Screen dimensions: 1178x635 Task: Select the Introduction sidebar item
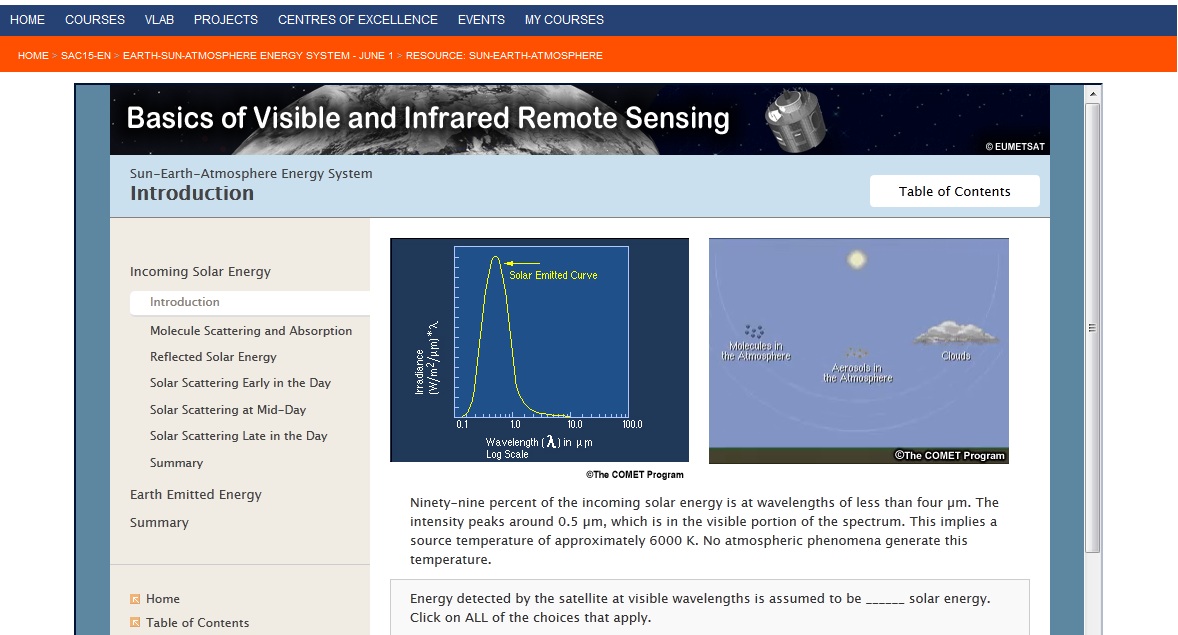coord(250,302)
